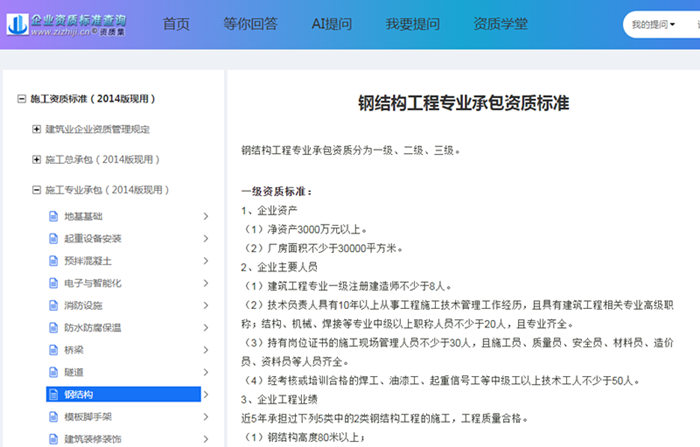Expand the 施工总承包（2014版现用） tree node
The width and height of the screenshot is (700, 447).
(x=37, y=159)
